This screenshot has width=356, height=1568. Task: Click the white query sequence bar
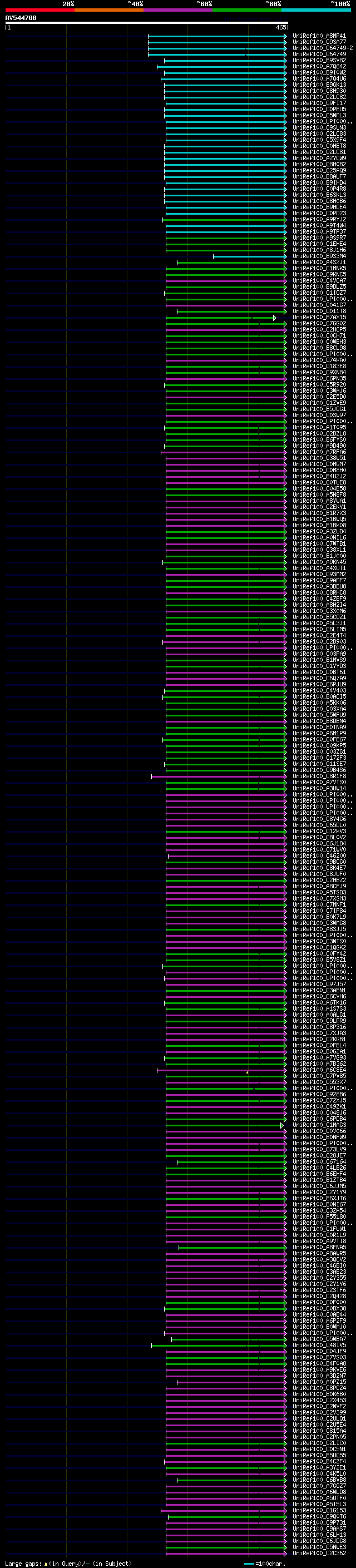[x=147, y=23]
